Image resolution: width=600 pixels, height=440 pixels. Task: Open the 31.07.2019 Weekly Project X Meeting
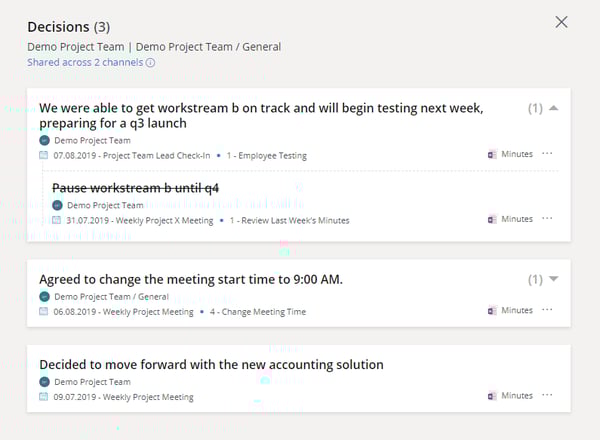point(138,219)
